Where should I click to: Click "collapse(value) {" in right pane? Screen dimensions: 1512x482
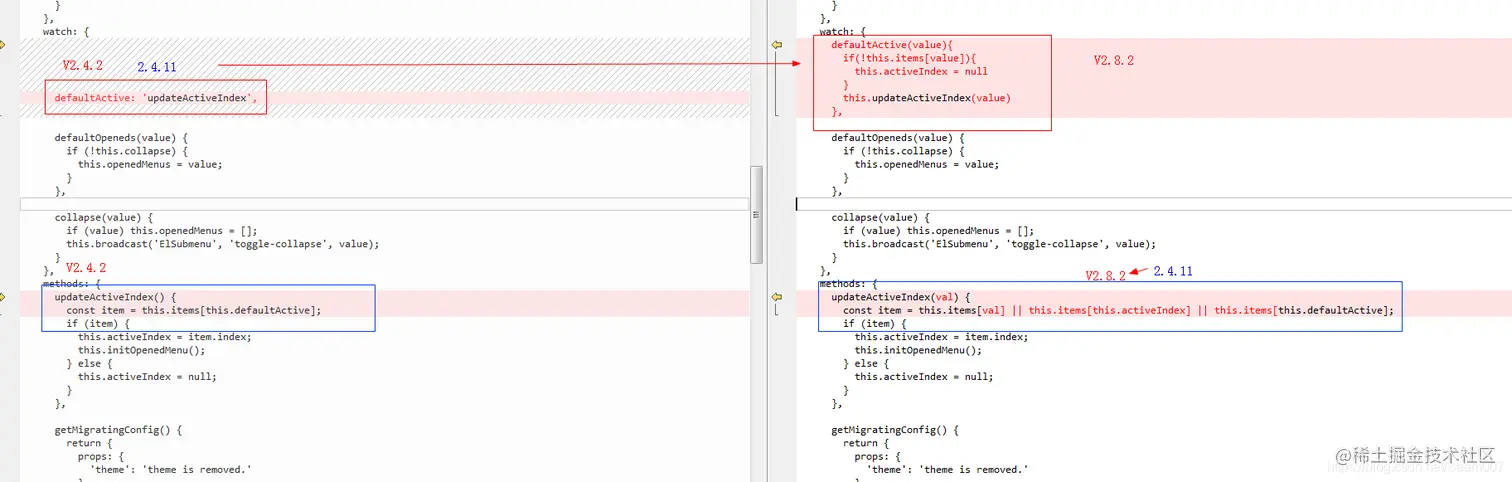point(880,217)
